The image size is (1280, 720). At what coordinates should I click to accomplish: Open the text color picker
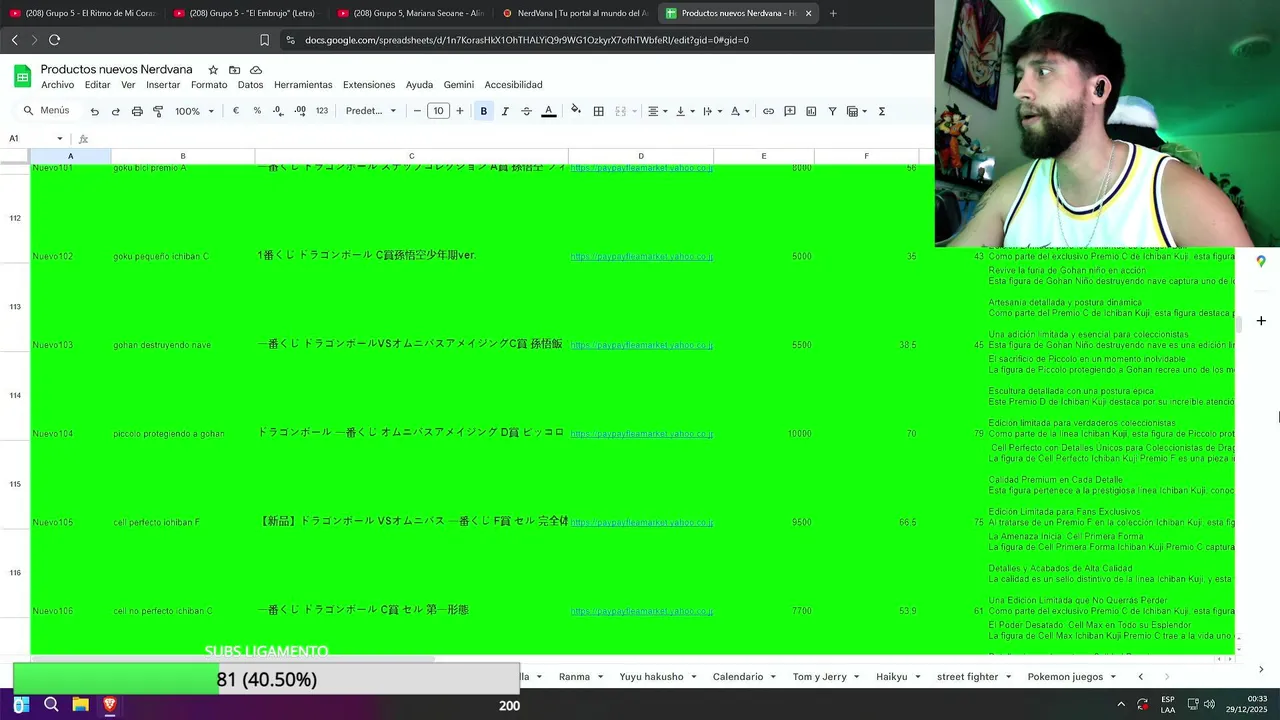(548, 111)
